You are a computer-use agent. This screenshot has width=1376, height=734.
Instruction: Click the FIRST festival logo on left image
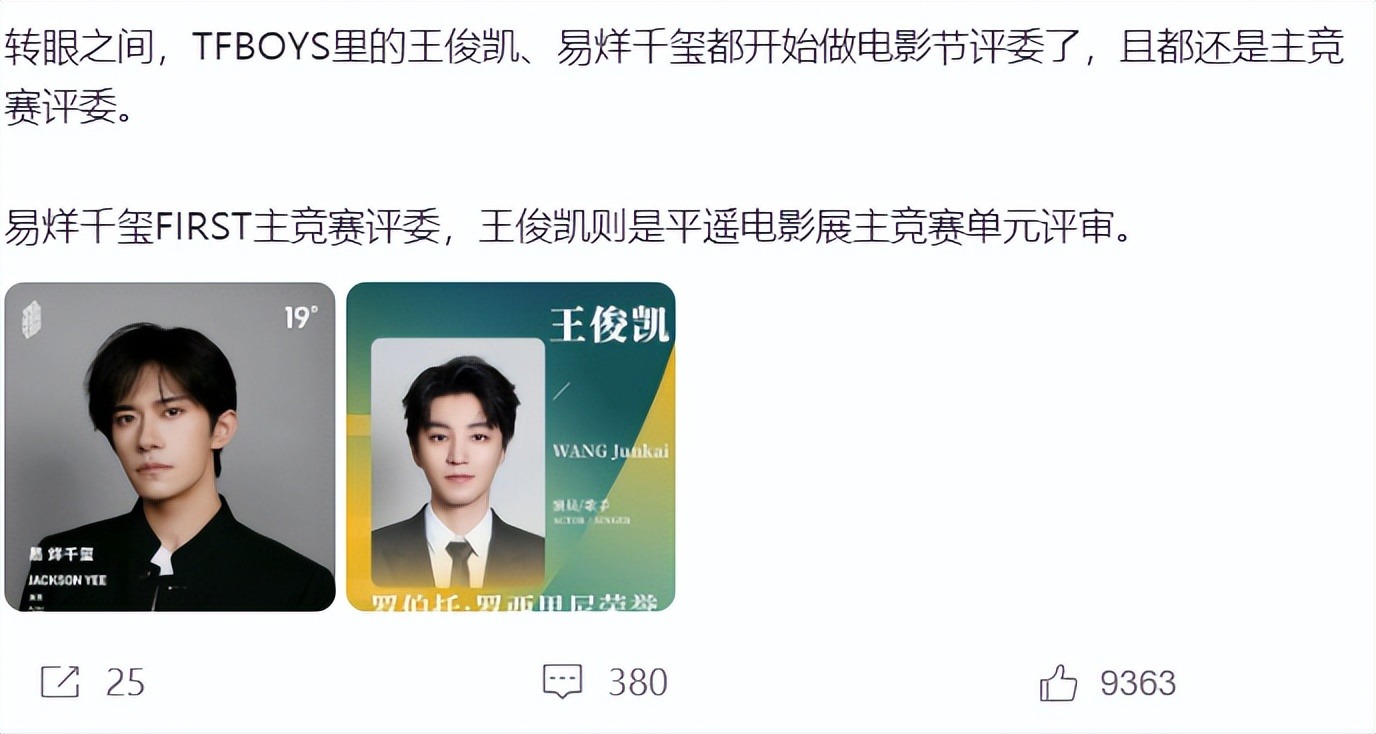(x=32, y=319)
